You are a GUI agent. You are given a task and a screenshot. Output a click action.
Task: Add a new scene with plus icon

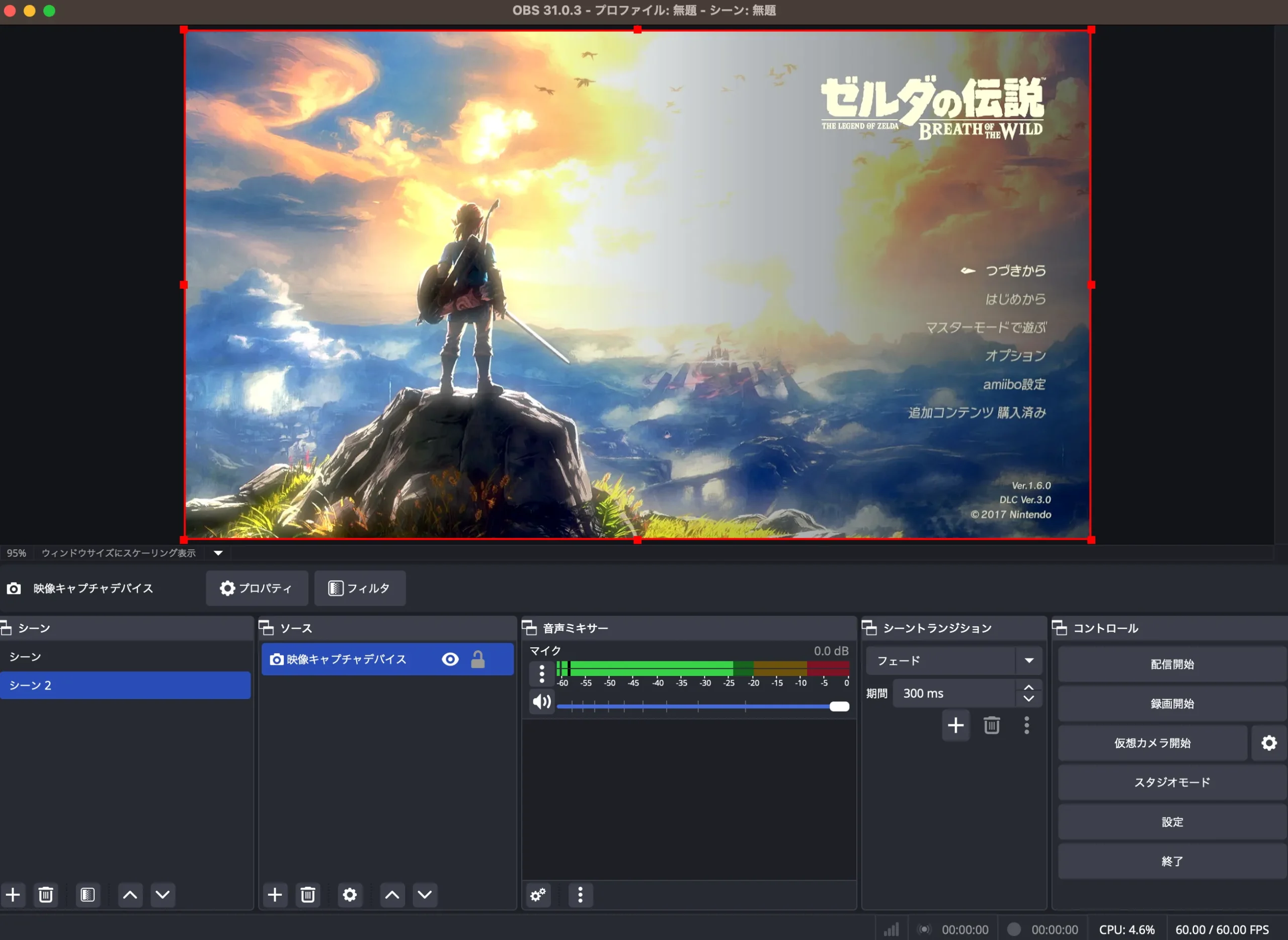coord(13,894)
